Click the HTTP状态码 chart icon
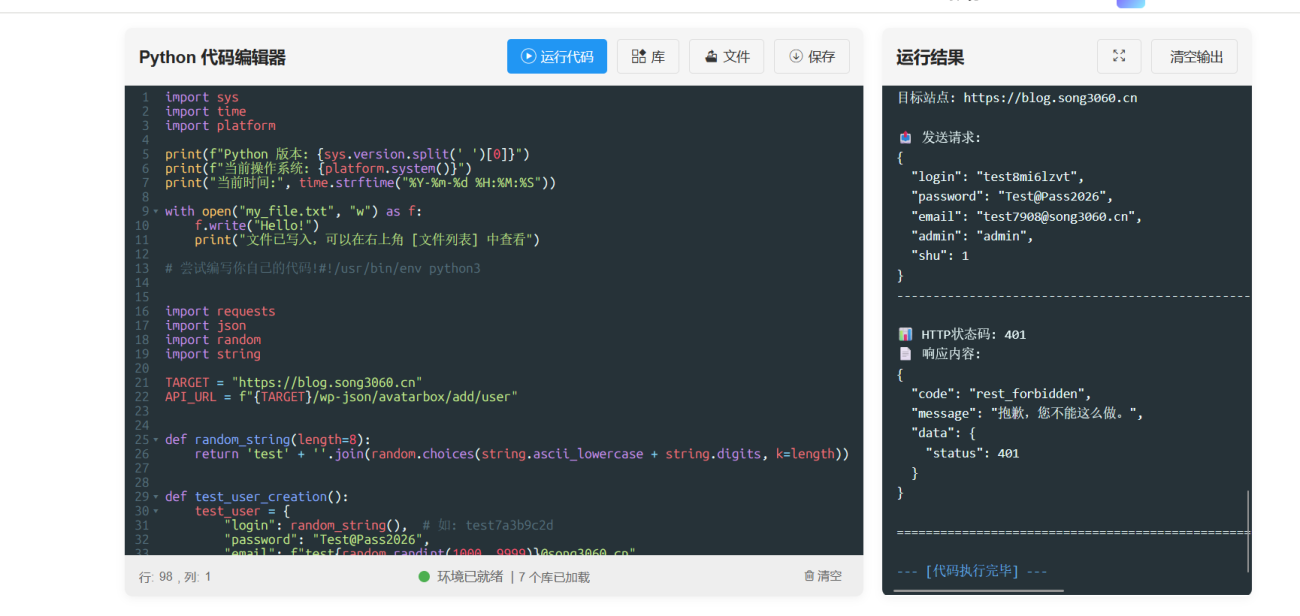Image resolution: width=1300 pixels, height=616 pixels. coord(905,334)
